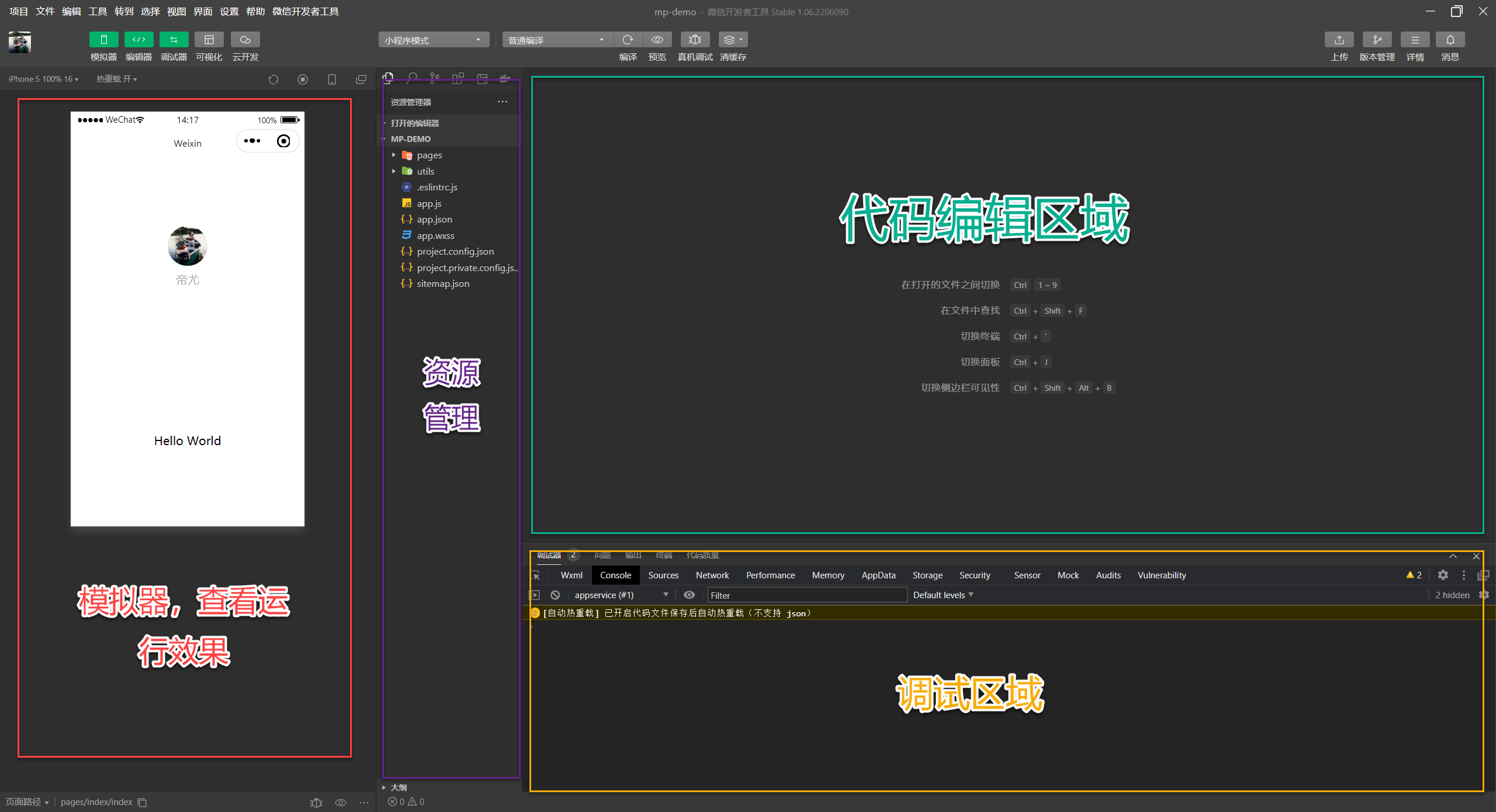The width and height of the screenshot is (1496, 812).
Task: Toggle the debugger (调试器) panel button
Action: coord(174,40)
